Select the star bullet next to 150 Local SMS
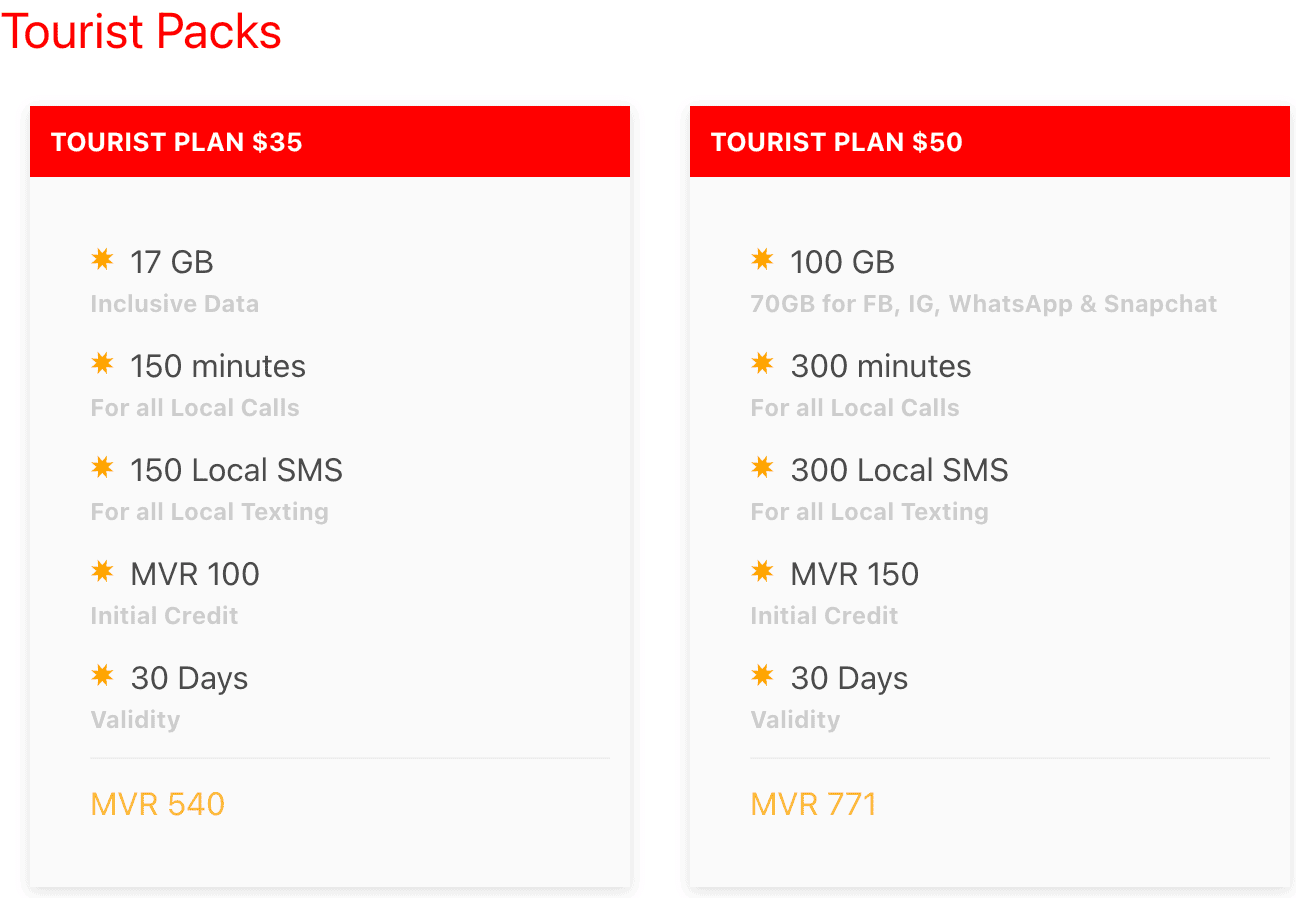The width and height of the screenshot is (1296, 898). pos(102,468)
